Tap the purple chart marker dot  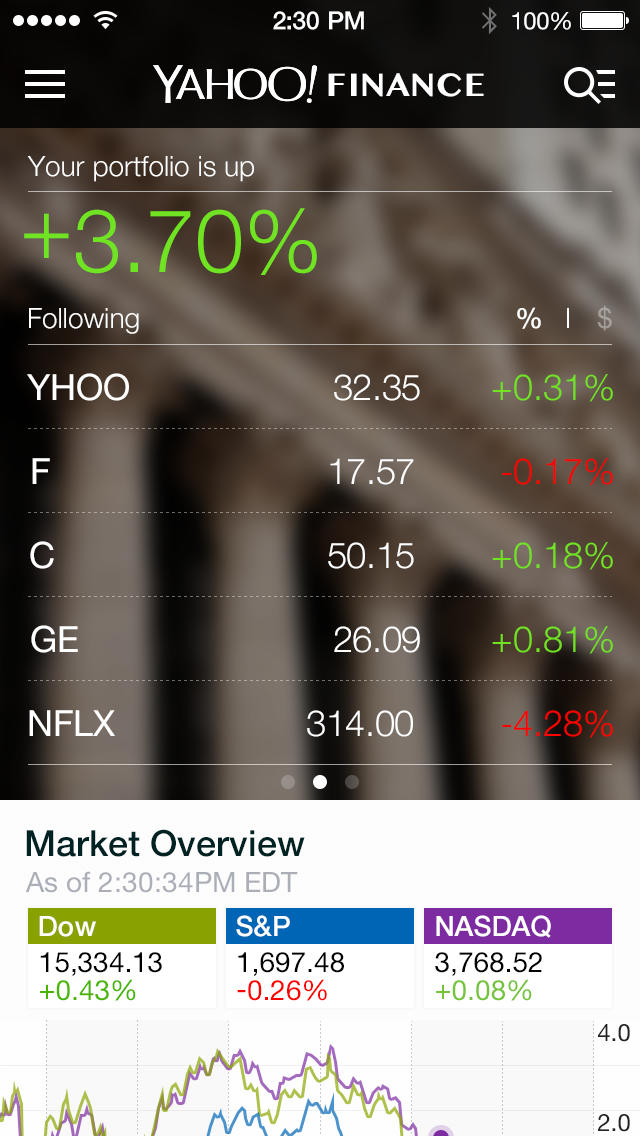click(x=440, y=1130)
